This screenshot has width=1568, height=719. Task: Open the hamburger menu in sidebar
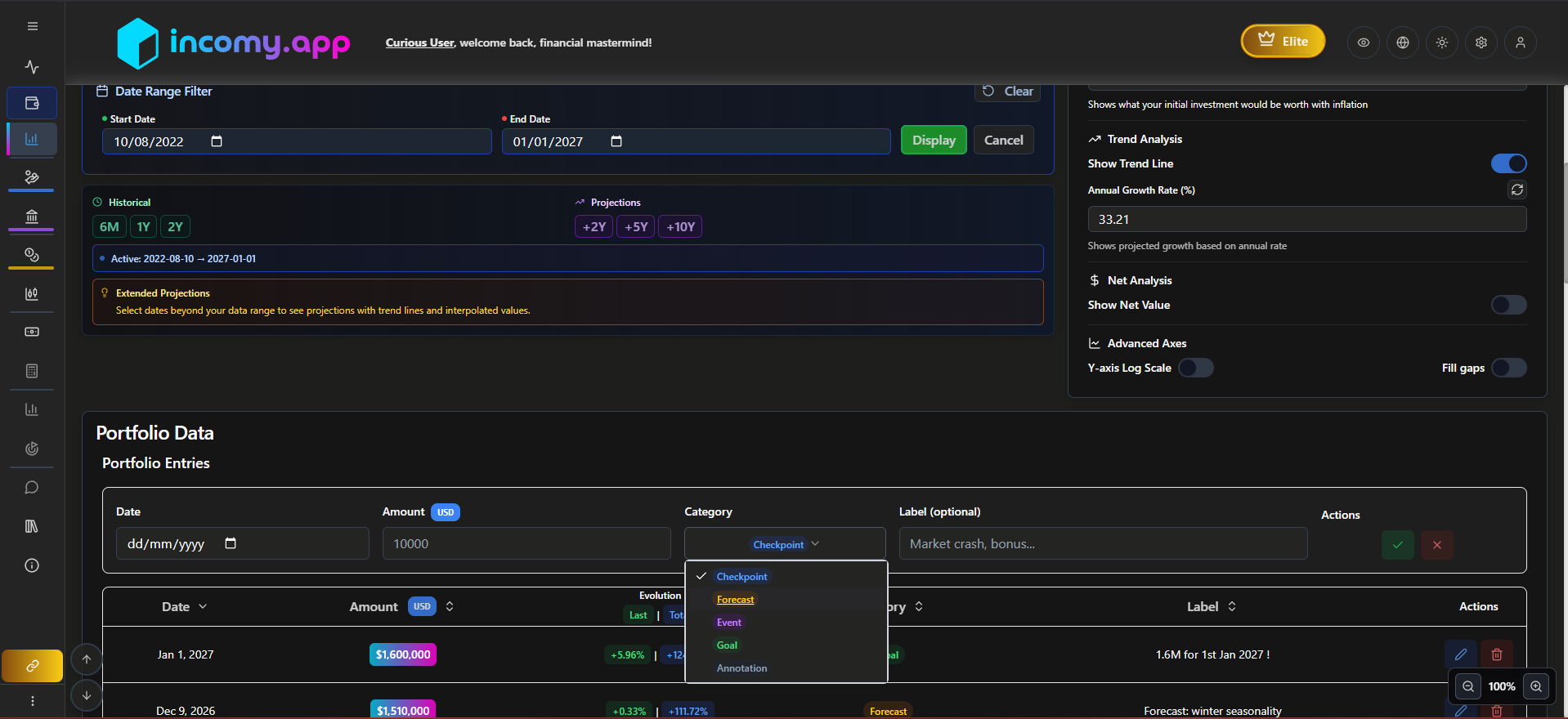tap(33, 26)
